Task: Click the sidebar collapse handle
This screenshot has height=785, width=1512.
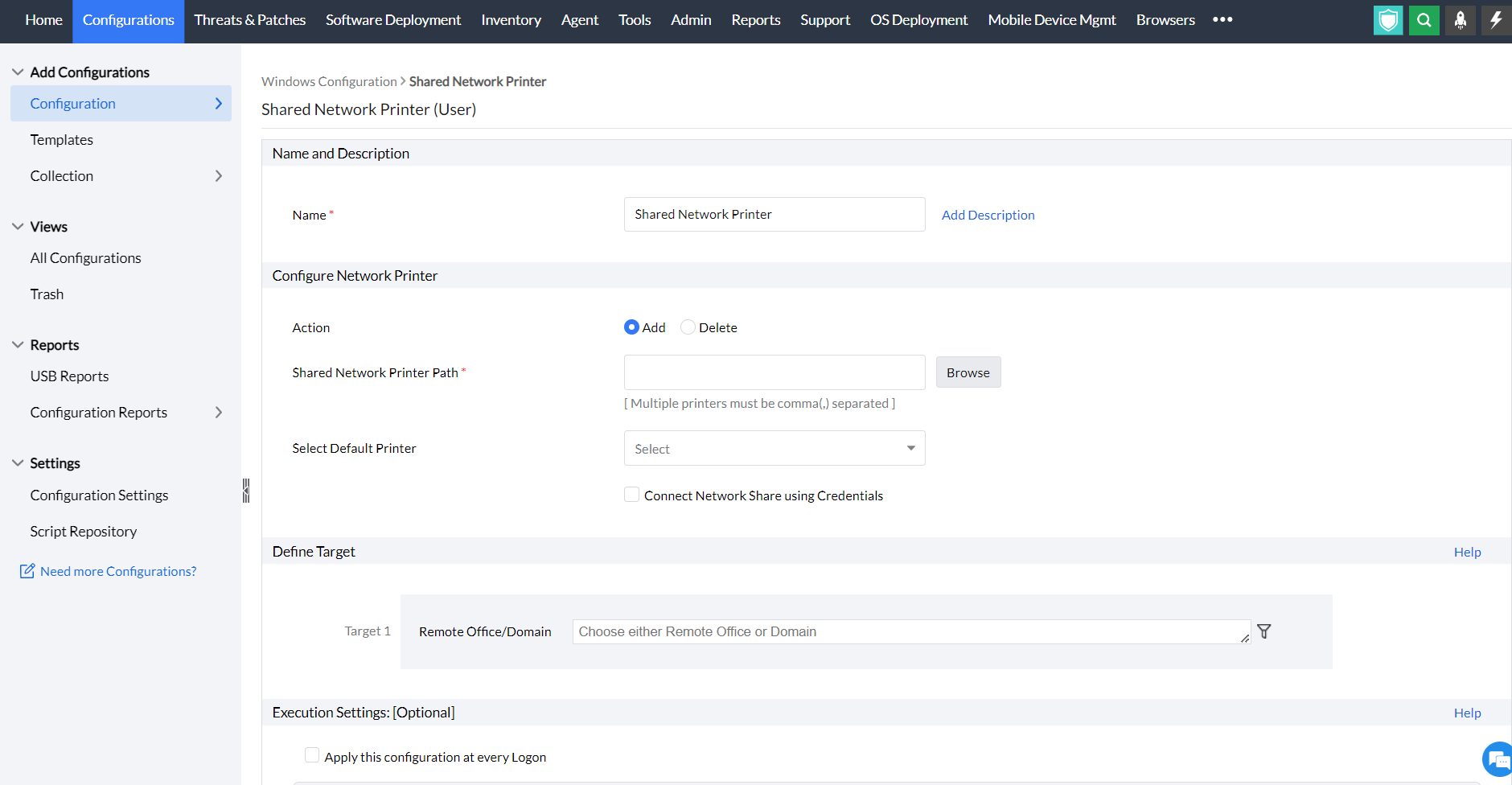Action: click(x=246, y=491)
